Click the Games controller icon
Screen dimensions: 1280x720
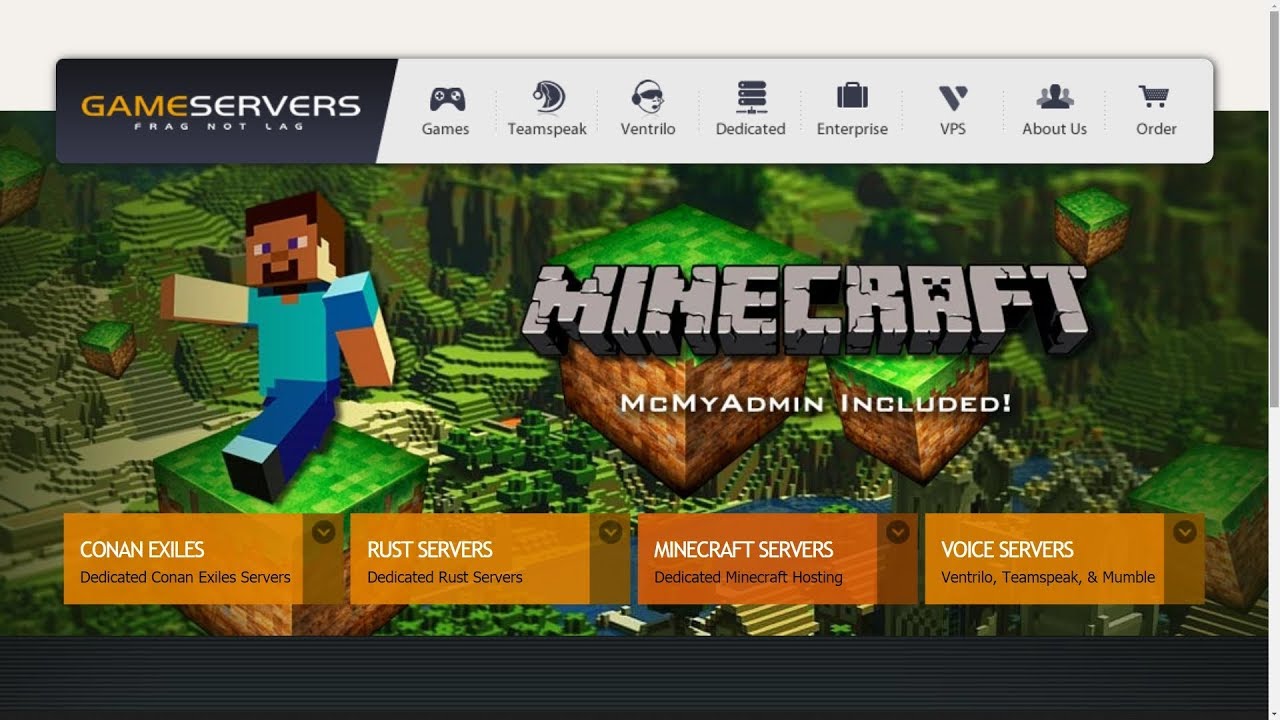447,98
